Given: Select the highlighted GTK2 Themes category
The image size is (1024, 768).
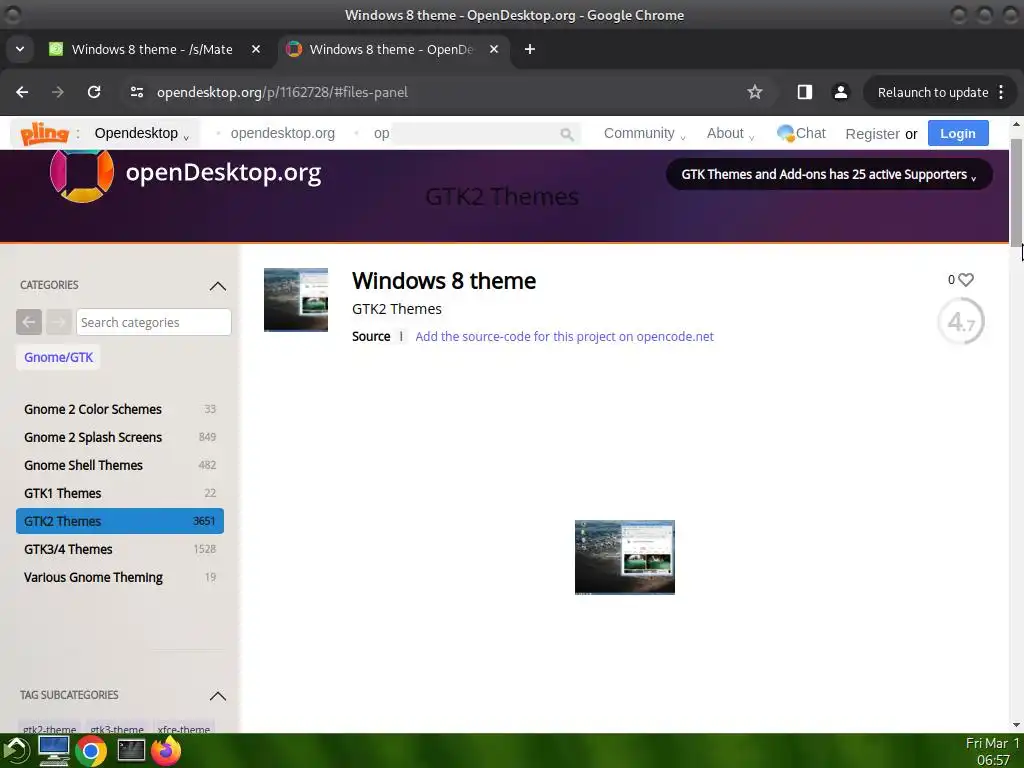Looking at the screenshot, I should click(120, 521).
